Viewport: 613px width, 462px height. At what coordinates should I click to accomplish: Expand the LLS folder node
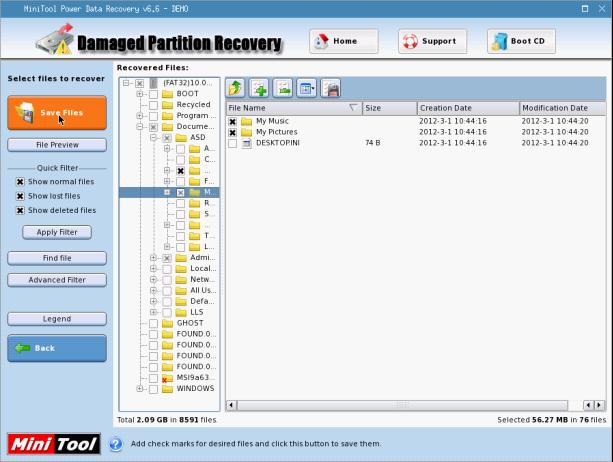tap(153, 312)
